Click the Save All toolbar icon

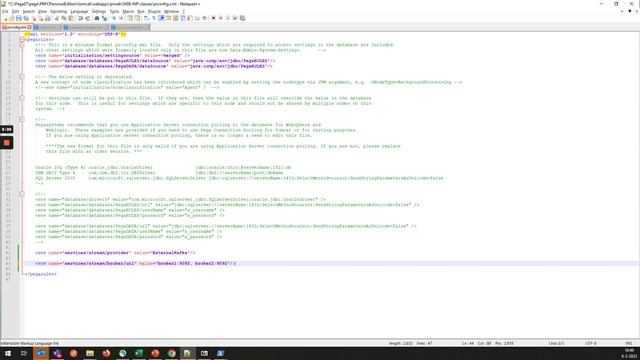click(x=26, y=18)
